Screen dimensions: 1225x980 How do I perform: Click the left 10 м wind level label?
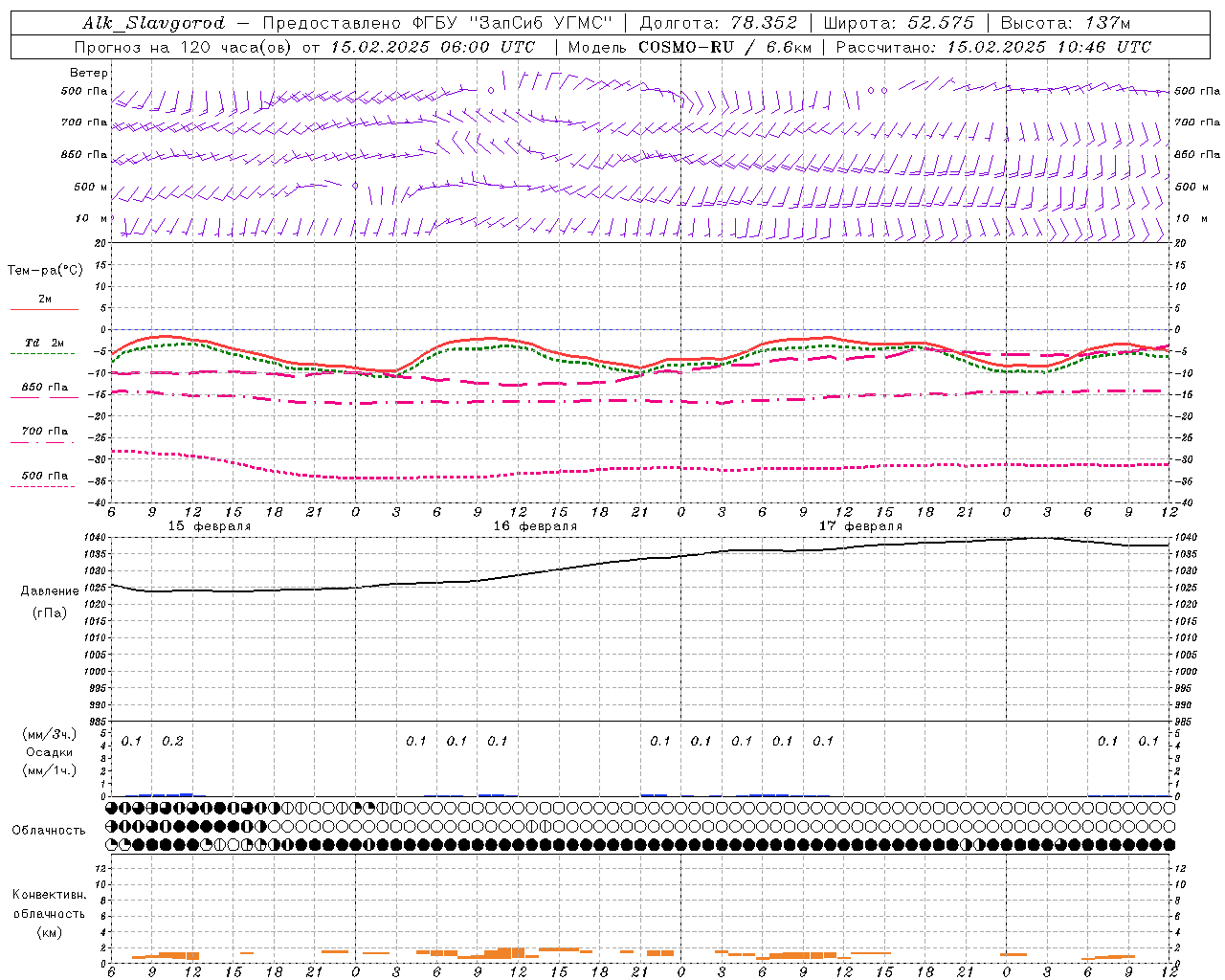click(x=92, y=218)
